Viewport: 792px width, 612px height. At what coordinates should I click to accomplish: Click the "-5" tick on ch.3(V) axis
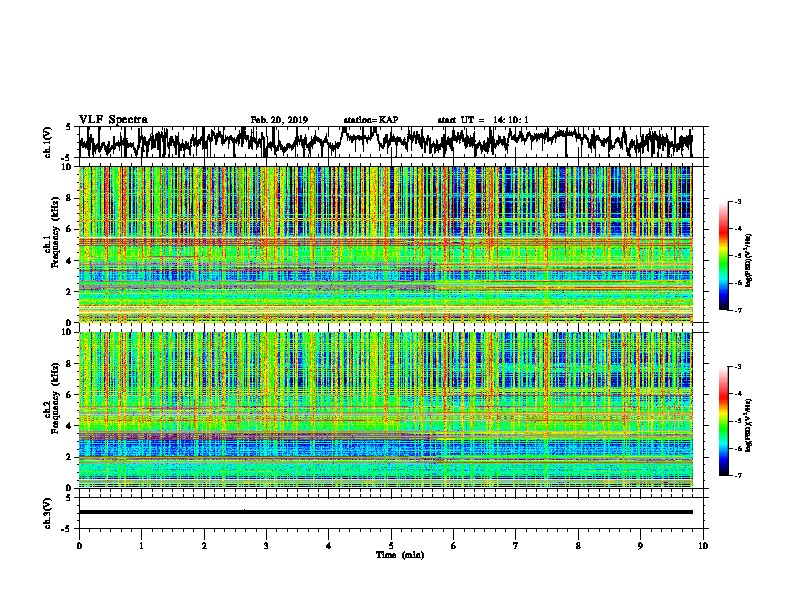[x=67, y=529]
